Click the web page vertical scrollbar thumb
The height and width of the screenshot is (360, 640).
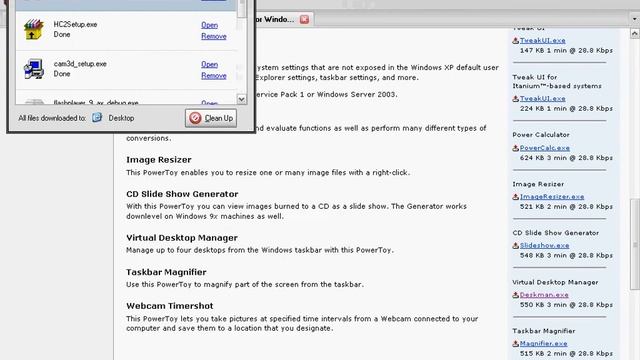(x=635, y=243)
